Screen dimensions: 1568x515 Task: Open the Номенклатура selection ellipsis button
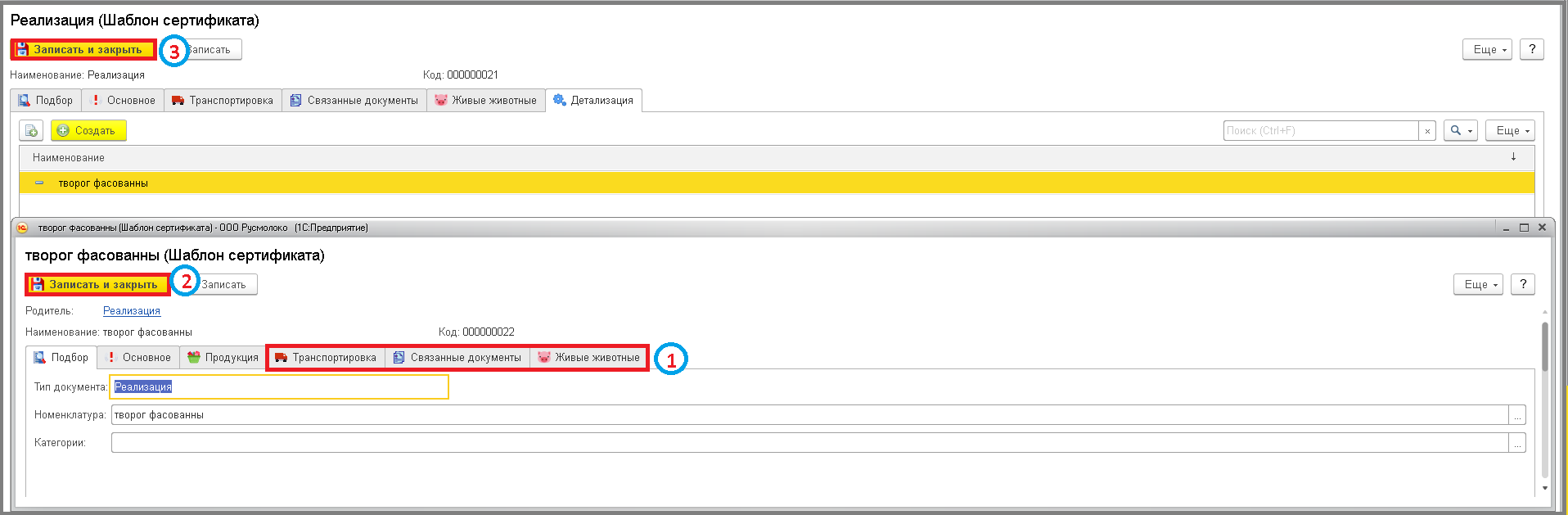click(1517, 416)
